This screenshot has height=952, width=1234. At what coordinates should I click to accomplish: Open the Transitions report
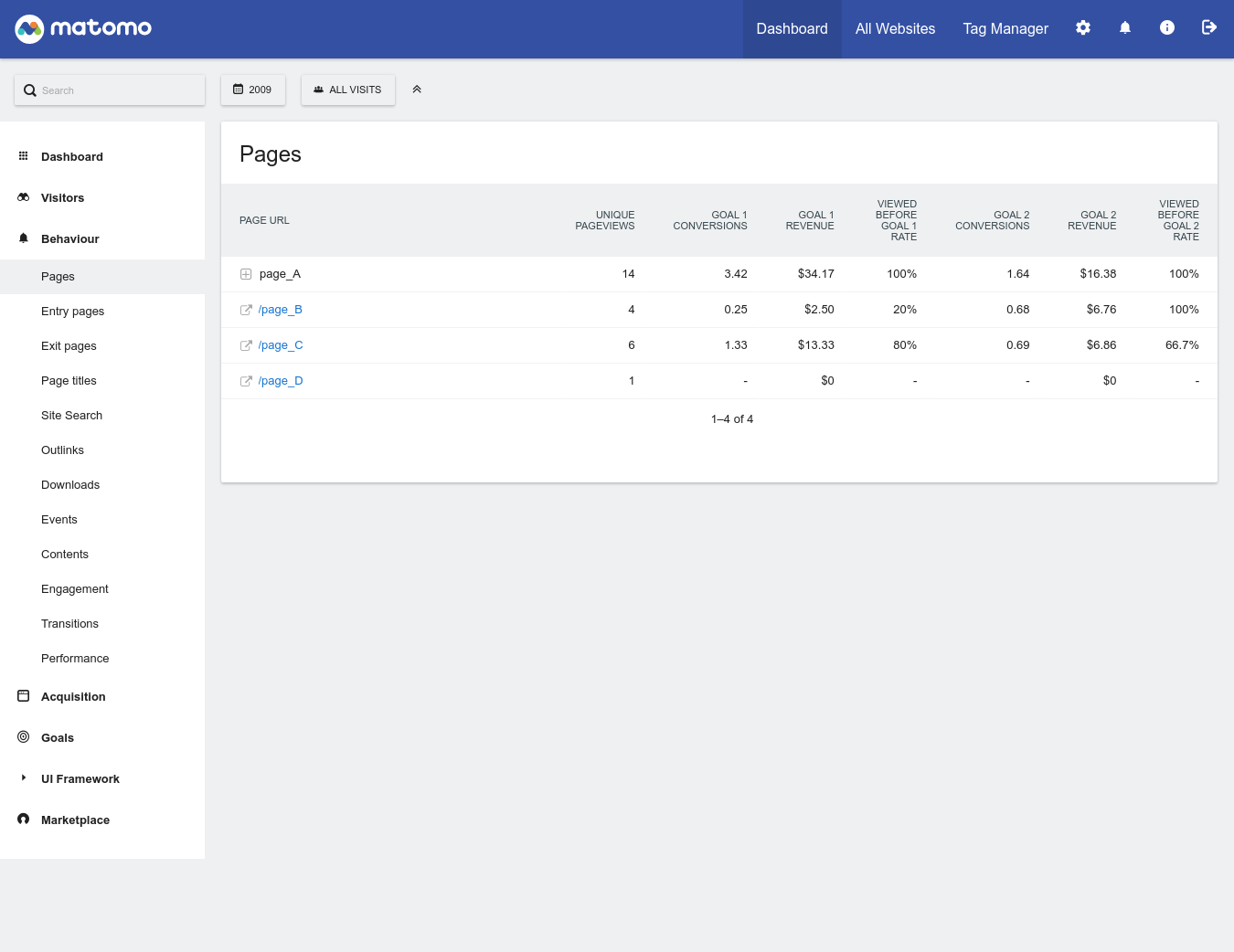tap(69, 624)
